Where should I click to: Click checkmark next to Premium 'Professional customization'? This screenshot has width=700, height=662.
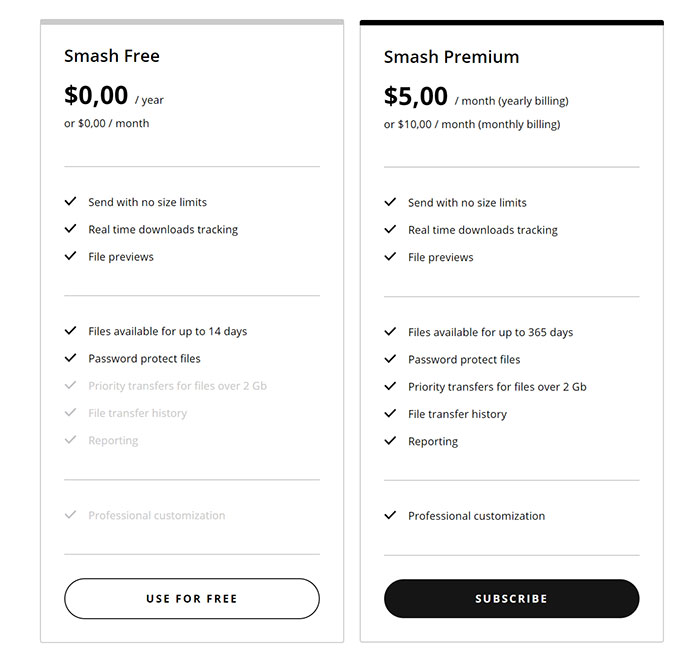(x=390, y=515)
